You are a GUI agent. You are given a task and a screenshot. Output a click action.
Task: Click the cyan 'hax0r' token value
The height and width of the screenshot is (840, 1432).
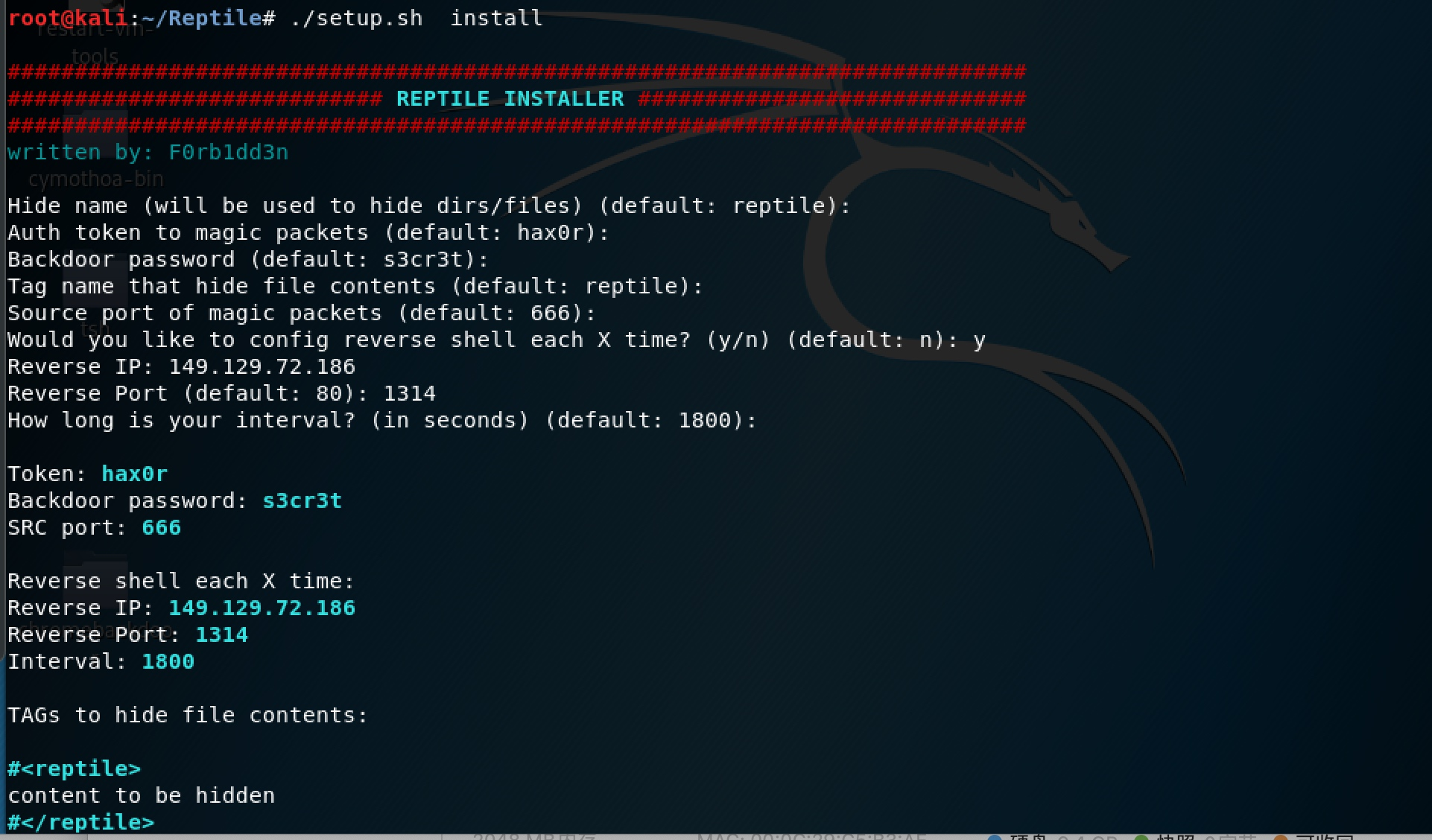(134, 474)
